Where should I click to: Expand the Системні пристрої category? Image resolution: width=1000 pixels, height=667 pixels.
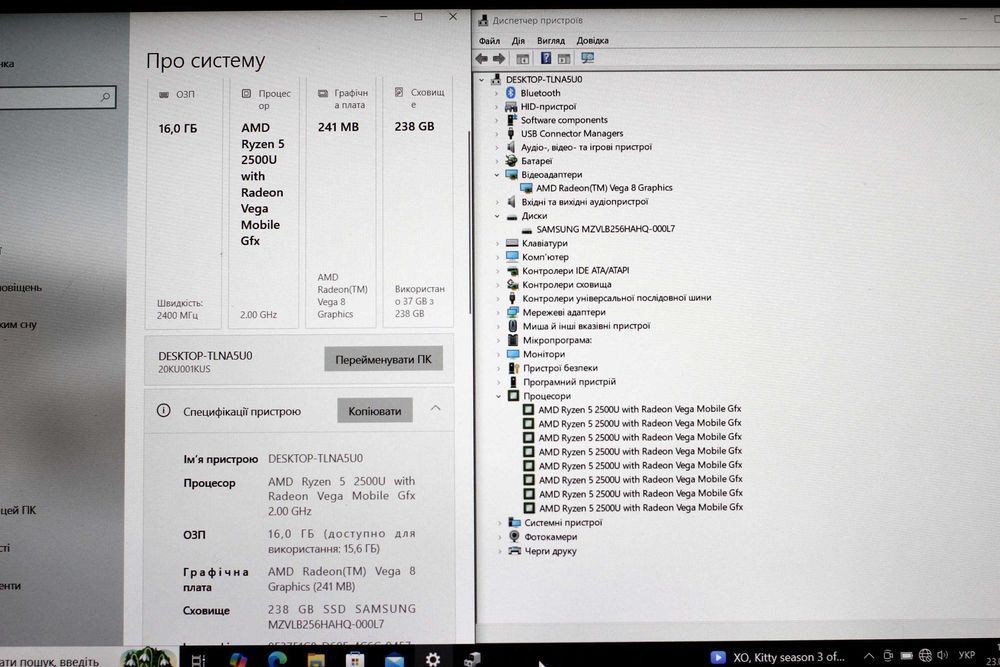[x=499, y=523]
